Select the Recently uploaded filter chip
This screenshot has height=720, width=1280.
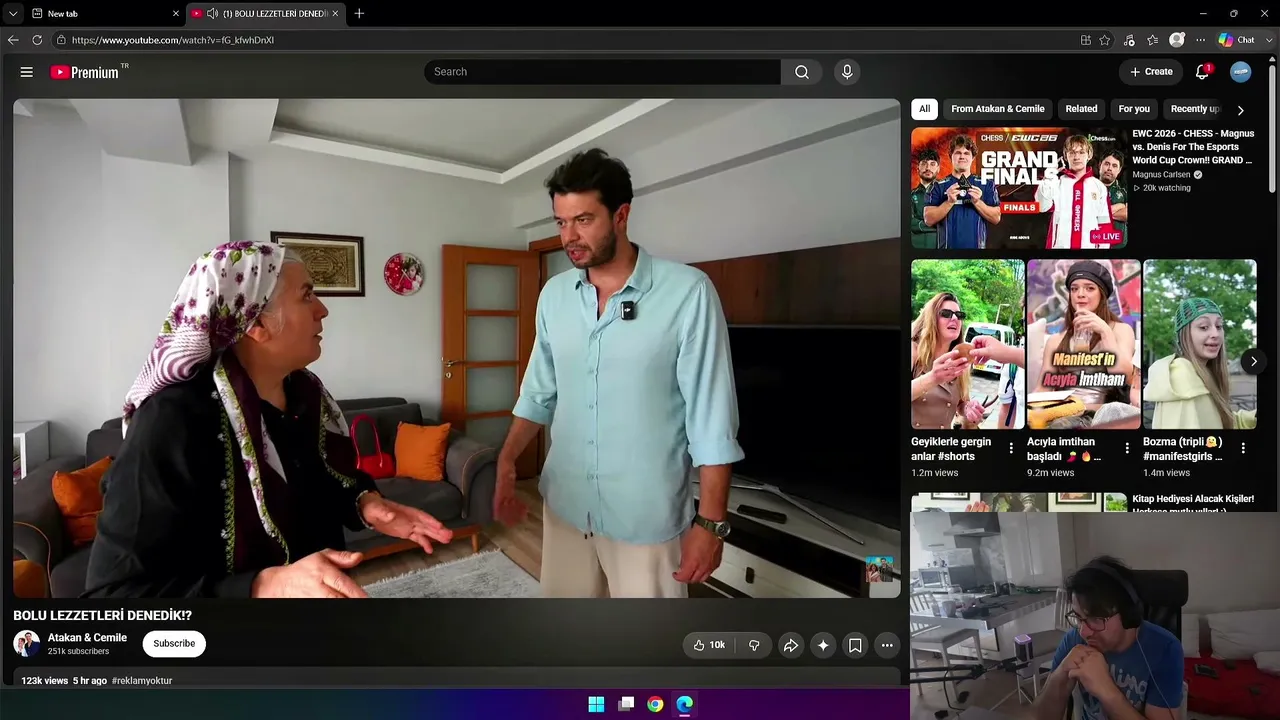(x=1195, y=109)
